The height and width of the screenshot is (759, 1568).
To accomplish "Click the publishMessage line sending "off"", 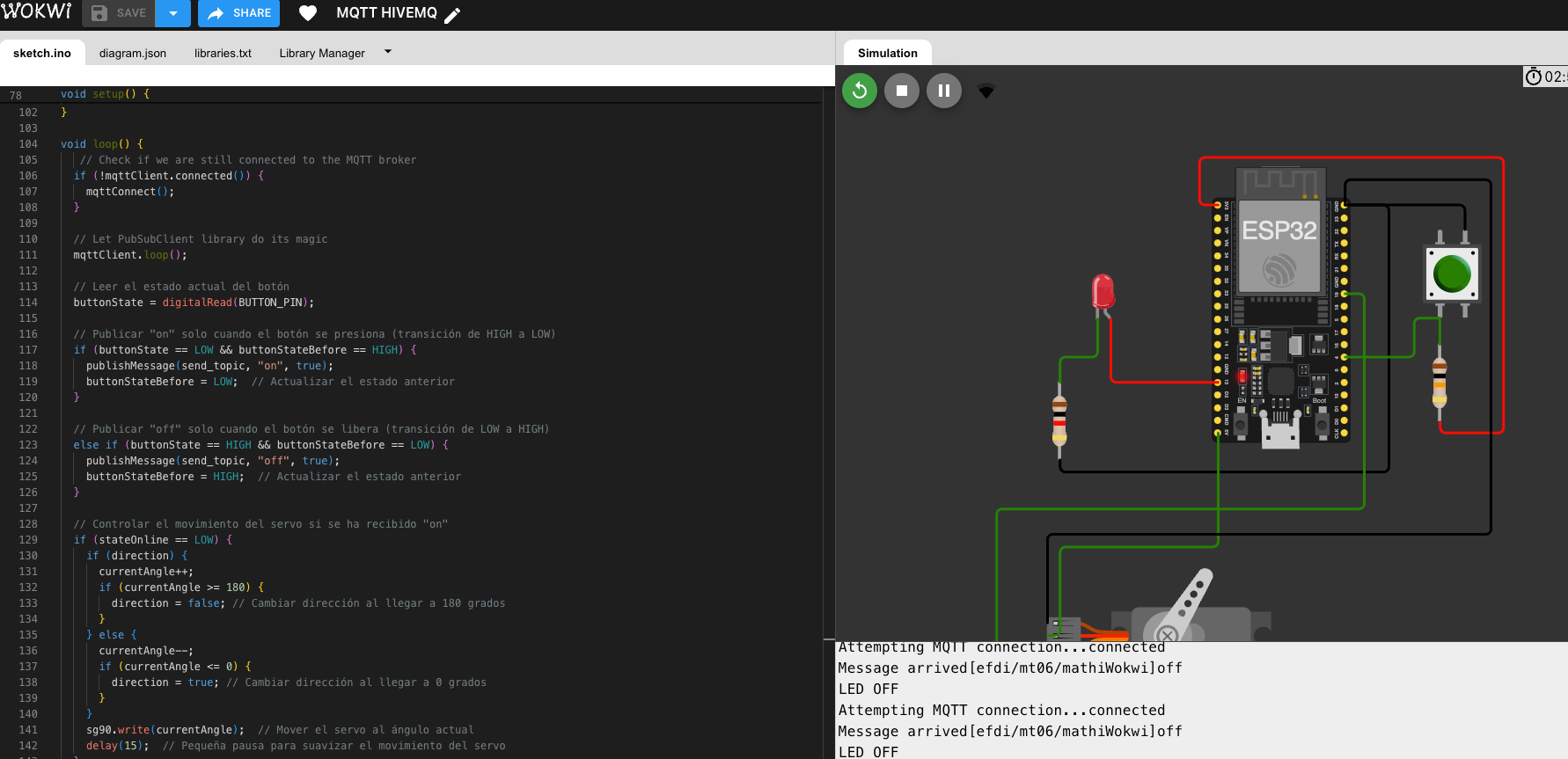I will point(213,461).
